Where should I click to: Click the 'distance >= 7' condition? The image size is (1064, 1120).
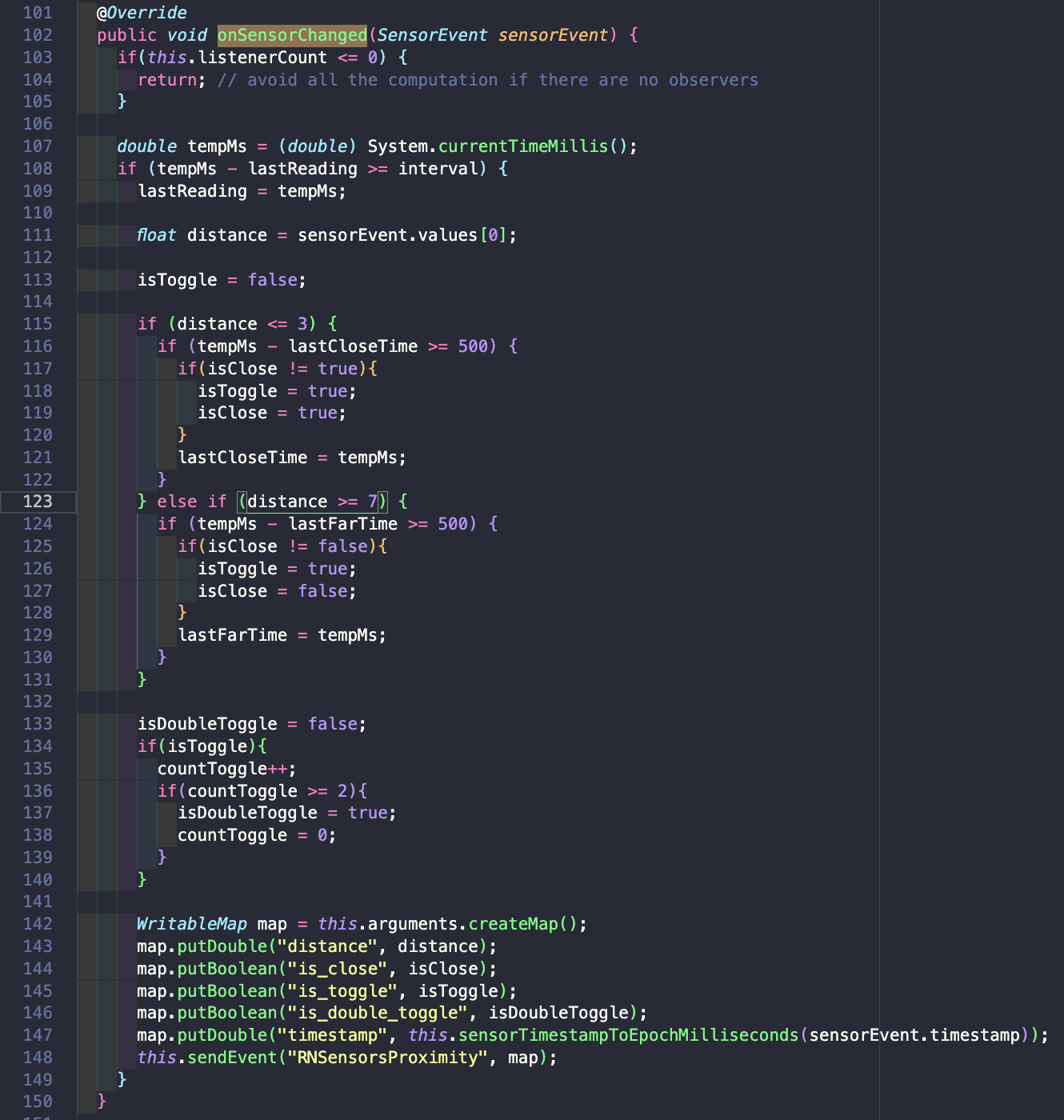click(x=313, y=502)
